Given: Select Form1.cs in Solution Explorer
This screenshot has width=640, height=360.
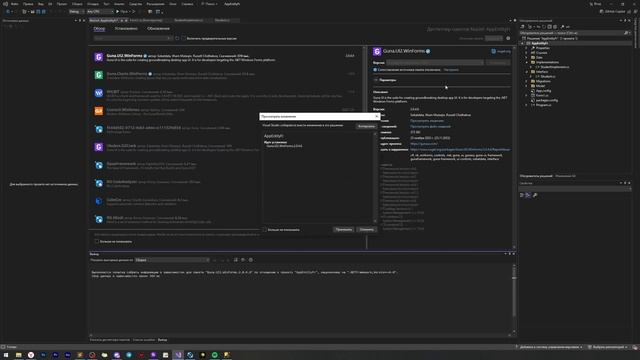Looking at the screenshot, I should click(542, 96).
